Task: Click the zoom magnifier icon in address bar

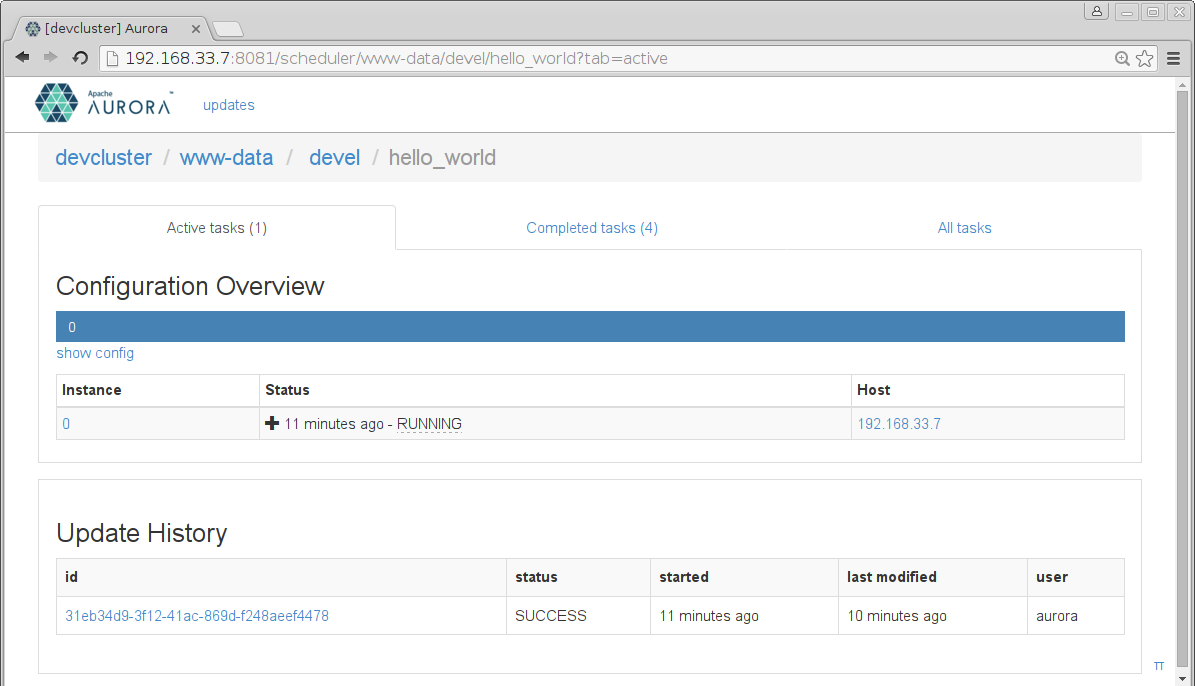Action: tap(1122, 59)
